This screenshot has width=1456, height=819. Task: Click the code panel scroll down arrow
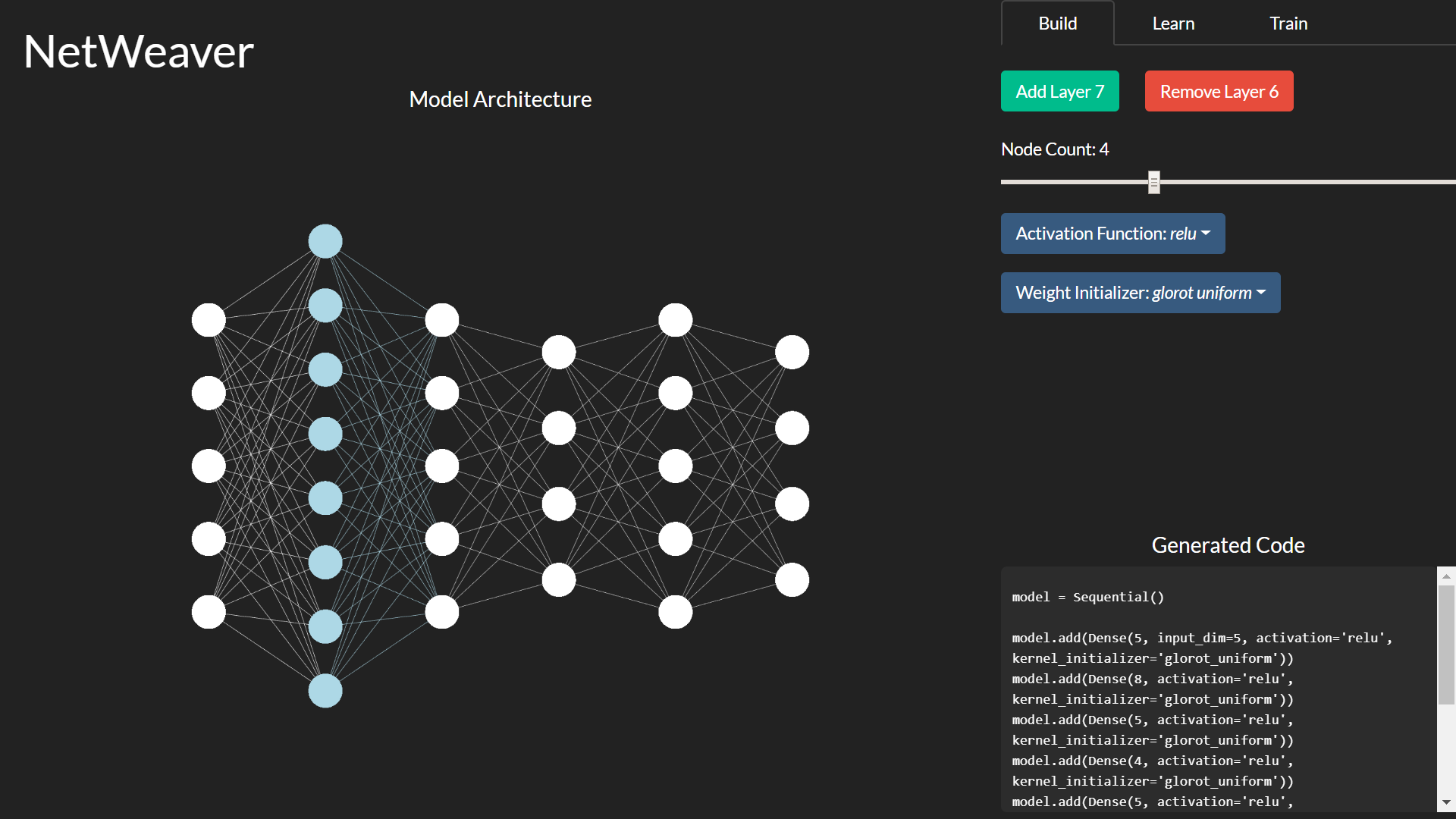tap(1446, 802)
